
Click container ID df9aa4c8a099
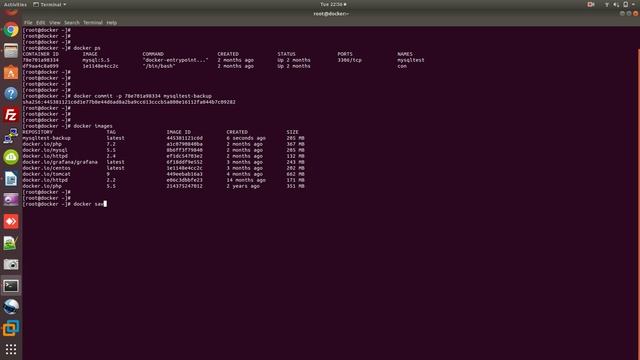click(x=40, y=66)
